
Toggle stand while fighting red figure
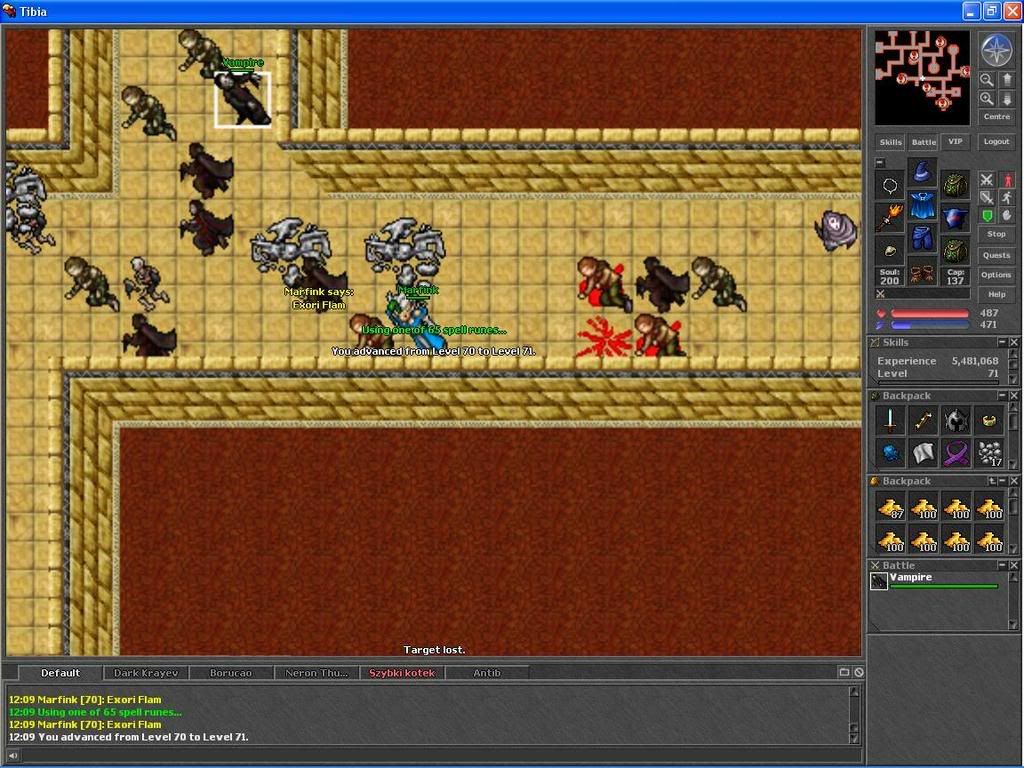pos(1008,180)
